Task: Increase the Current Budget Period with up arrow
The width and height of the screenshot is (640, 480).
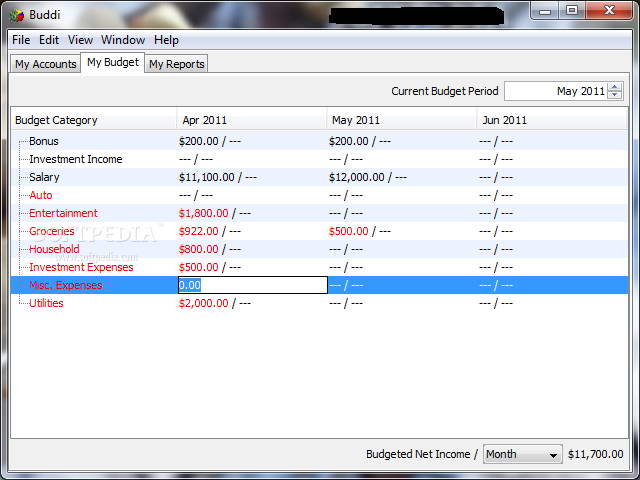Action: [615, 87]
